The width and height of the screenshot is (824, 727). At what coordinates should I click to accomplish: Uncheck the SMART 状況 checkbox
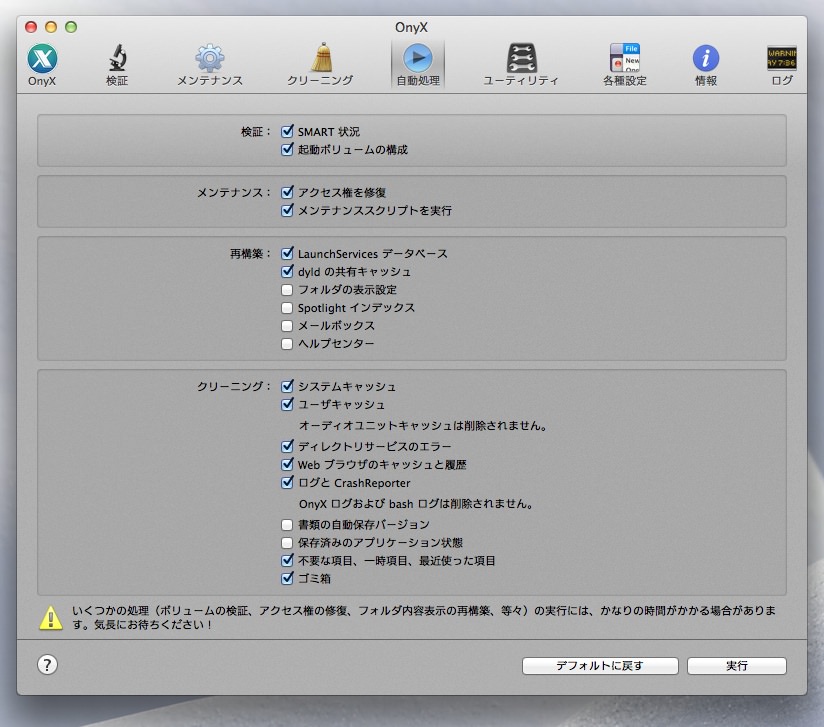point(287,131)
